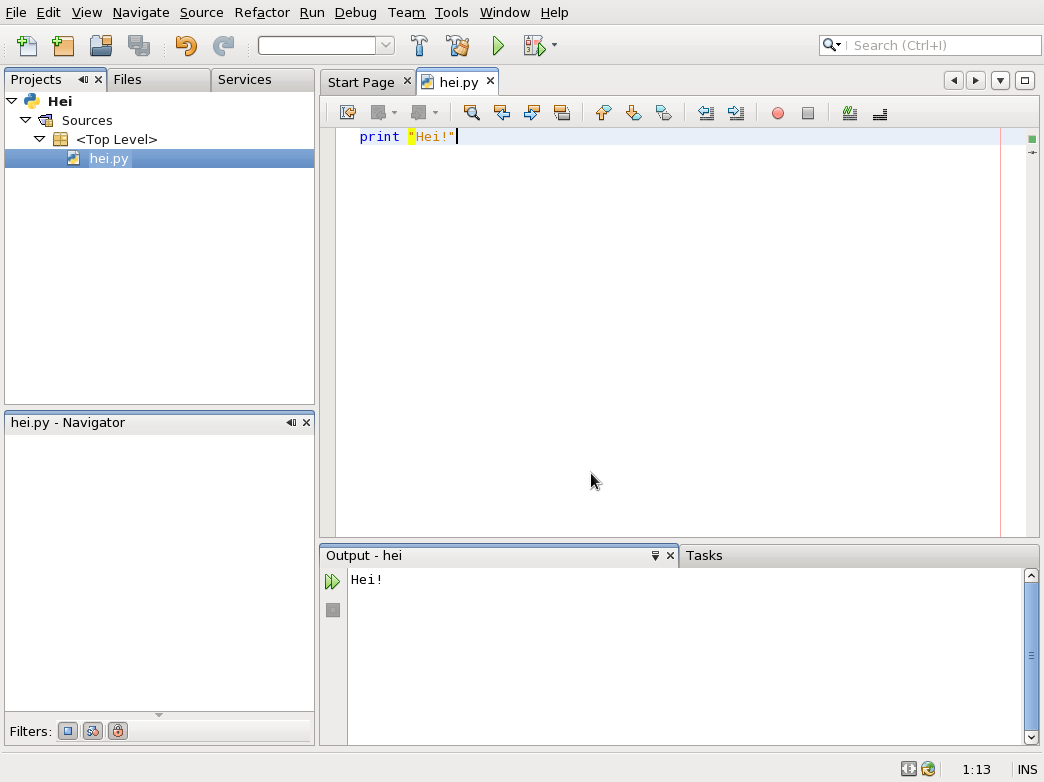Start Macro Recording red circle
The height and width of the screenshot is (782, 1044).
[778, 113]
